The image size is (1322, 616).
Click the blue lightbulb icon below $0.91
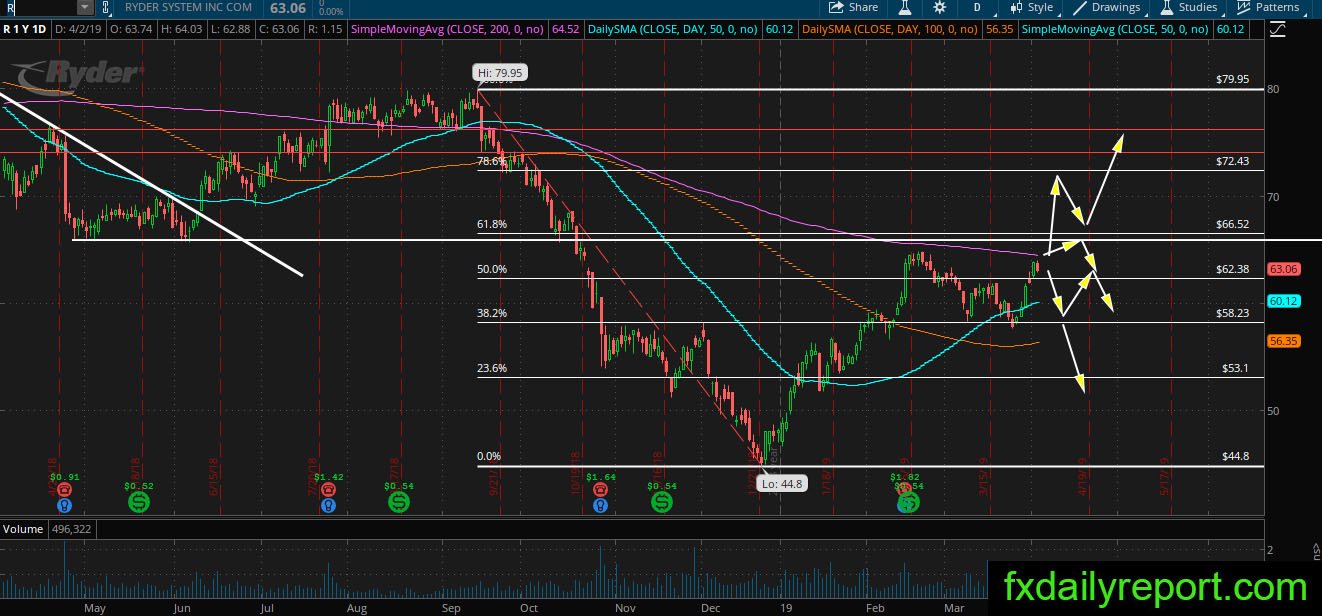click(x=64, y=504)
